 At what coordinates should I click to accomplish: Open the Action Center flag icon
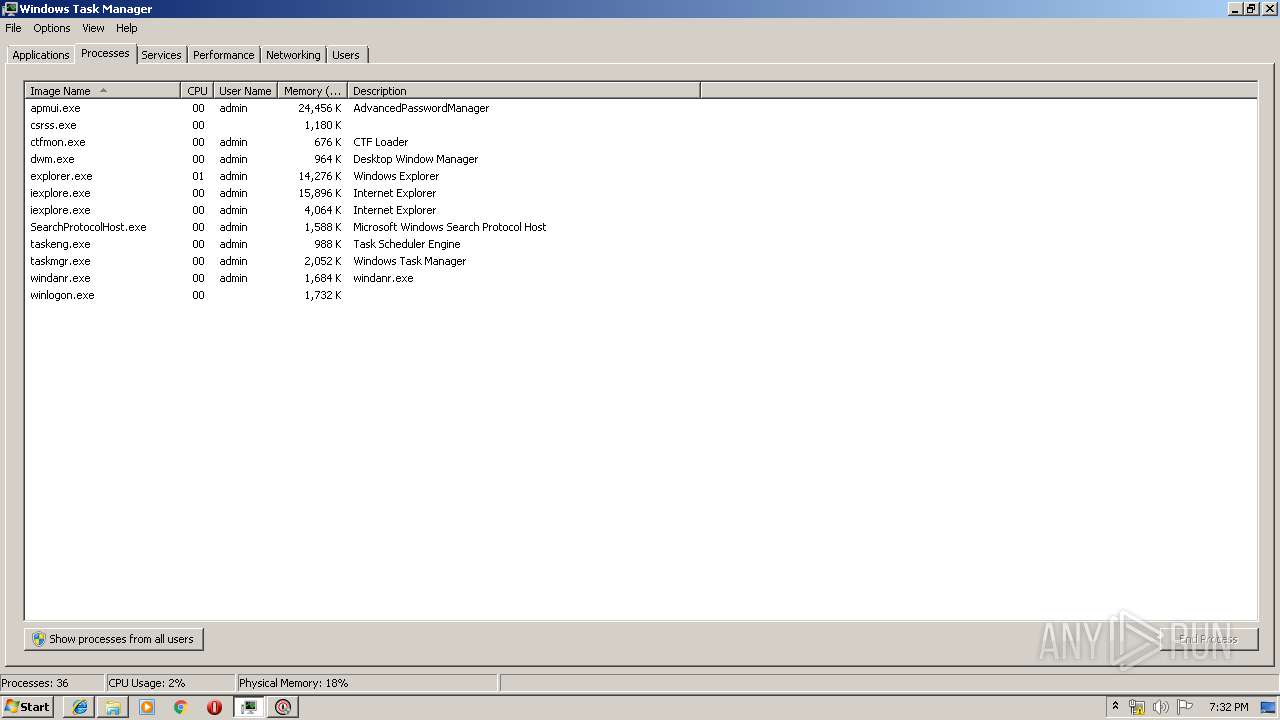click(x=1185, y=707)
